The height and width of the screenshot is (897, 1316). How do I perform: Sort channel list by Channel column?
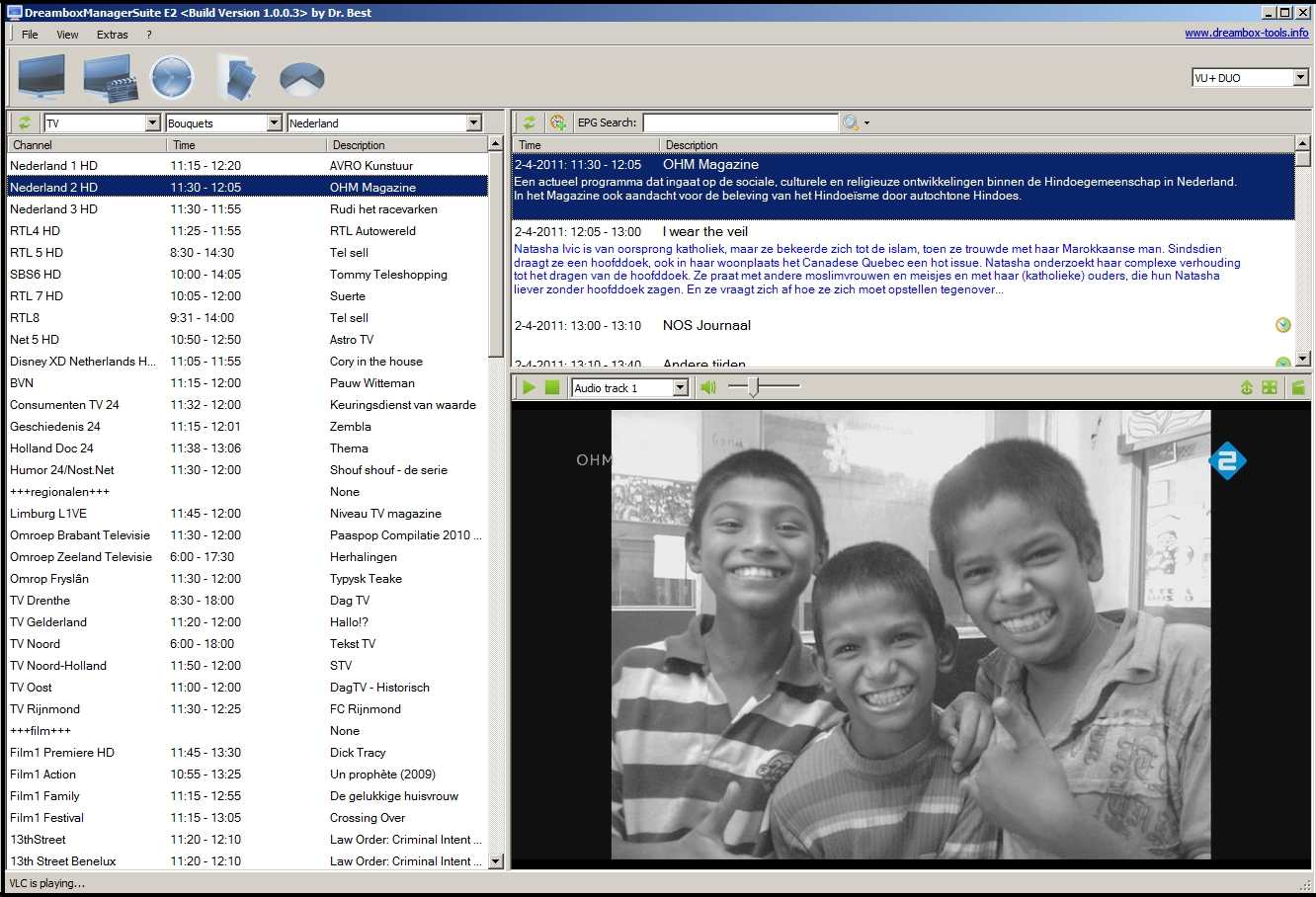87,144
